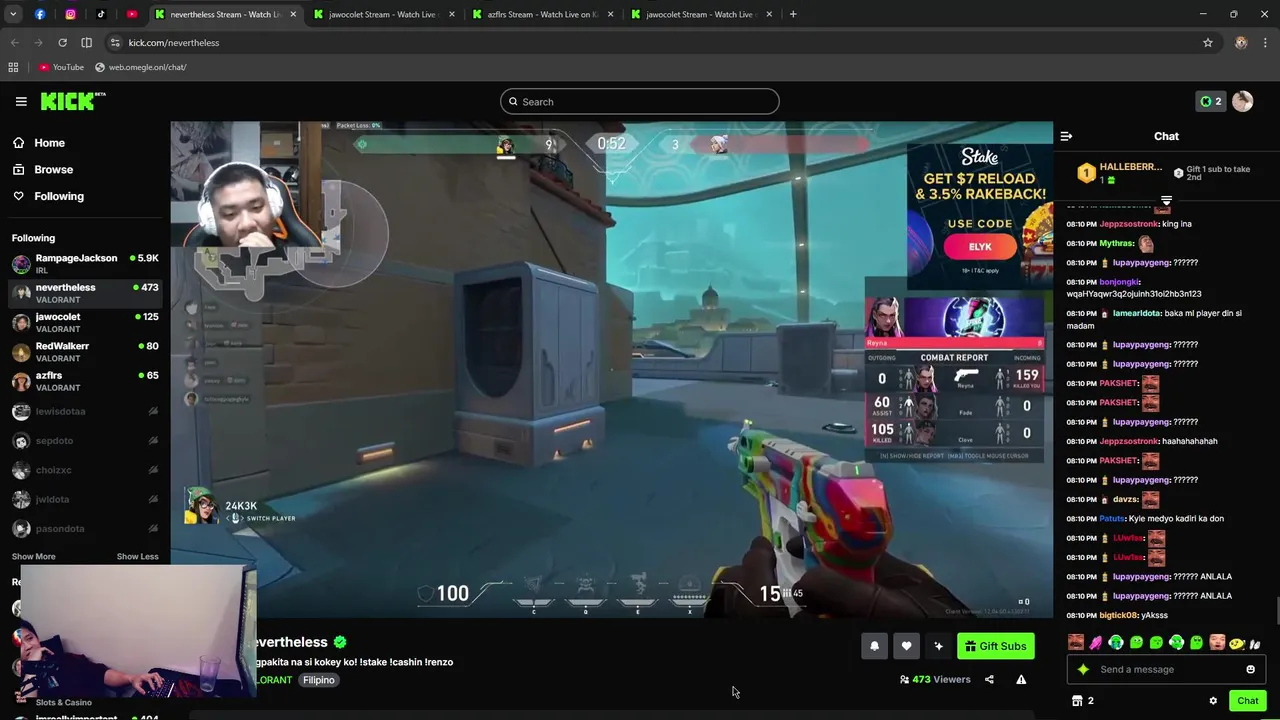Send message with green Chat button
1280x720 pixels.
click(x=1247, y=701)
